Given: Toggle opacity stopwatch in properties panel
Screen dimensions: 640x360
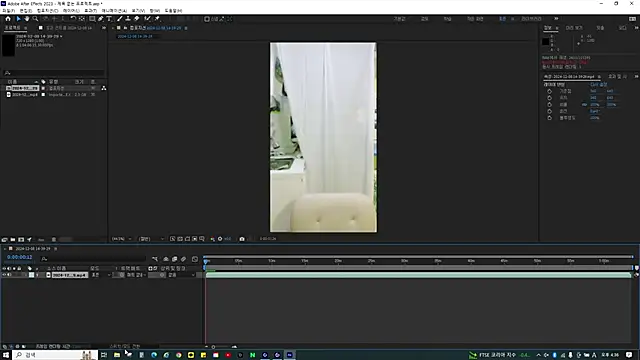Looking at the screenshot, I should [549, 118].
